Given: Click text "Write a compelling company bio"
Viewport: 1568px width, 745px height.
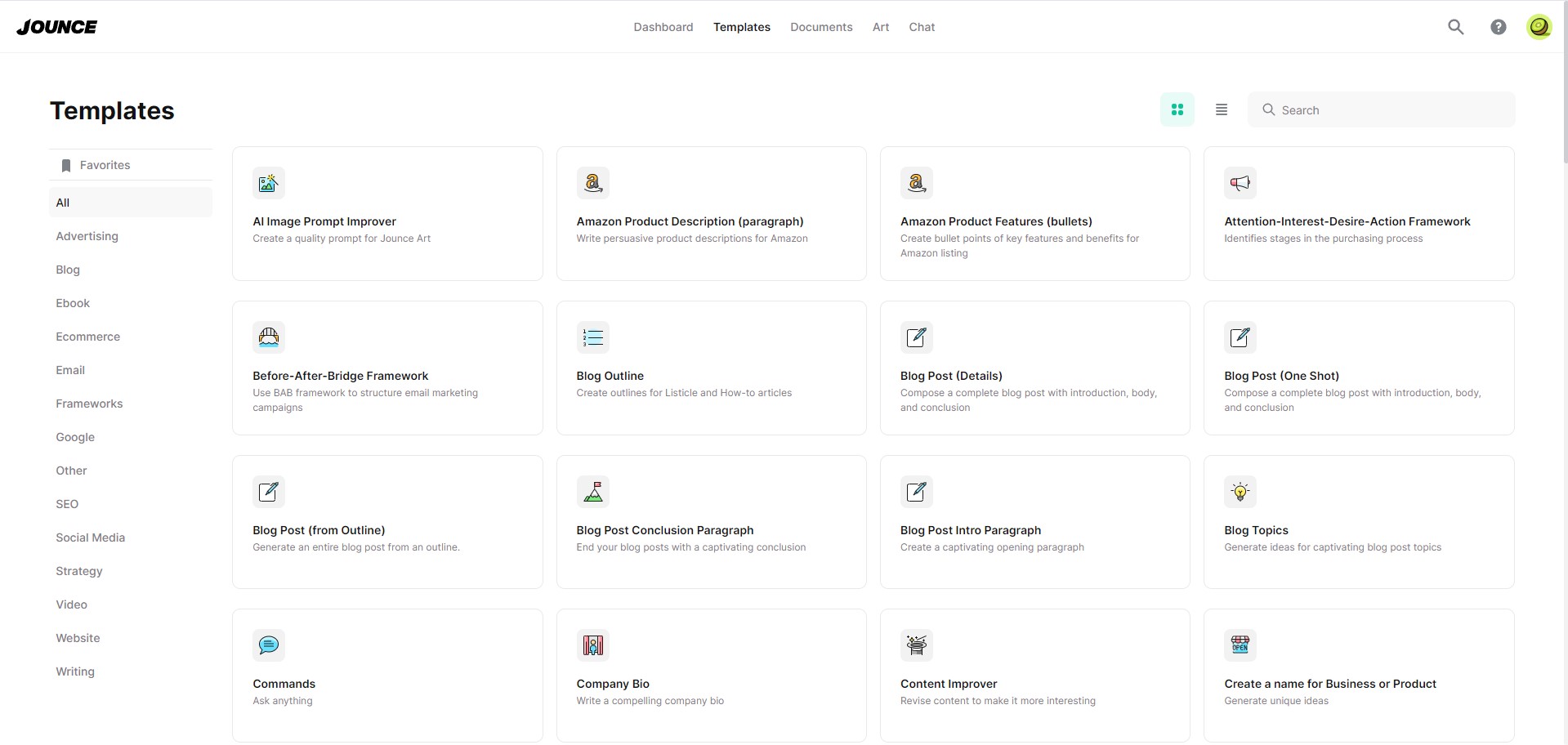Looking at the screenshot, I should 650,701.
